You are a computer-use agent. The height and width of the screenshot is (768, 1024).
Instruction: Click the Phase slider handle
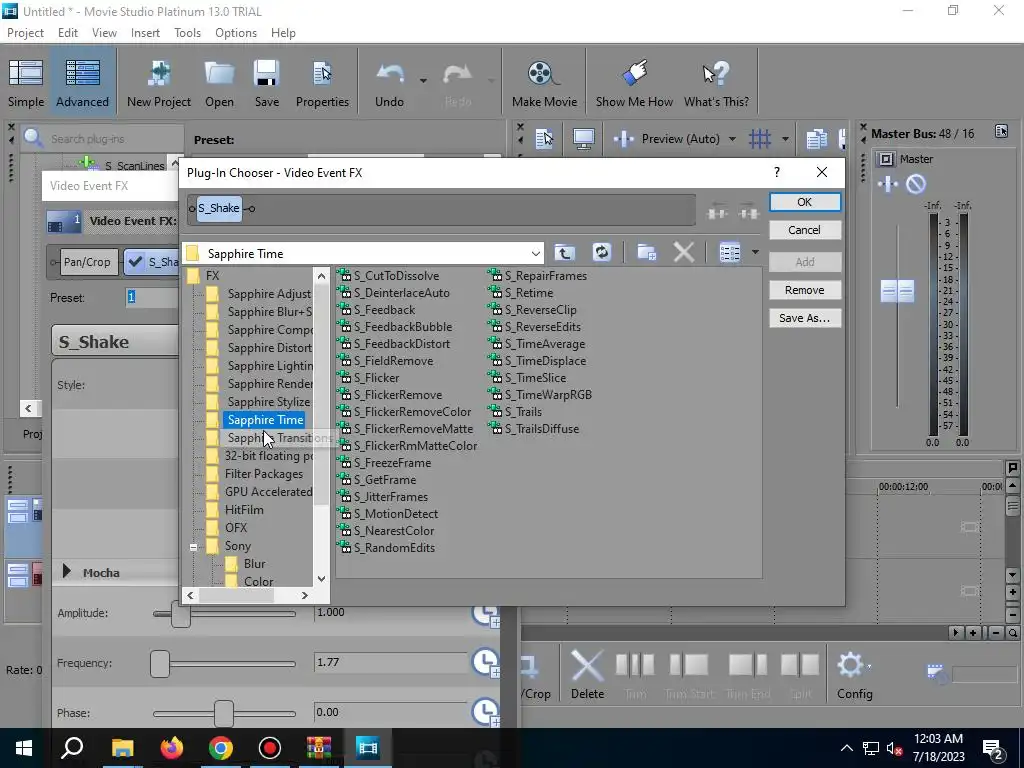pyautogui.click(x=223, y=713)
